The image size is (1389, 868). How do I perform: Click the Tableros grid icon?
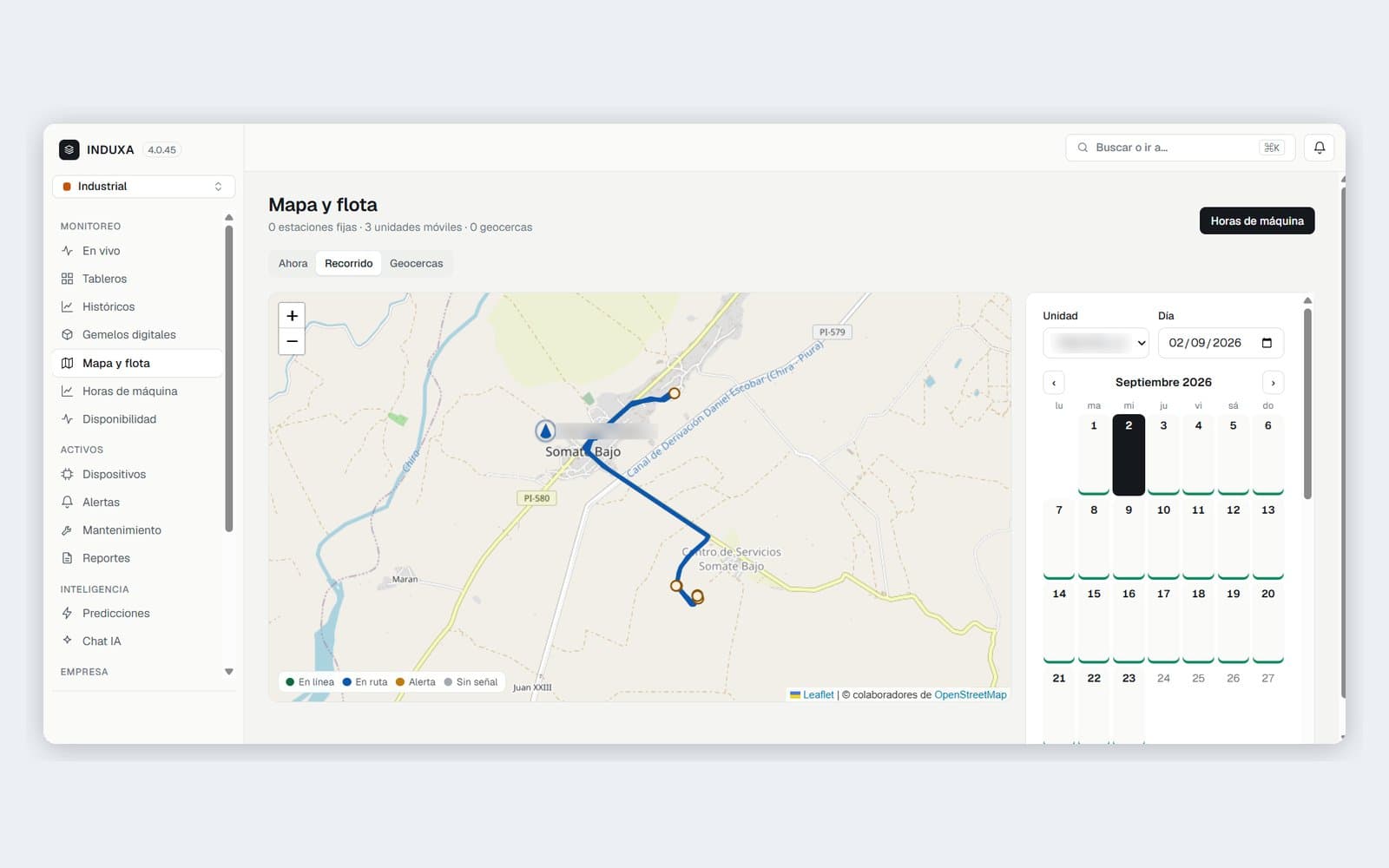67,279
